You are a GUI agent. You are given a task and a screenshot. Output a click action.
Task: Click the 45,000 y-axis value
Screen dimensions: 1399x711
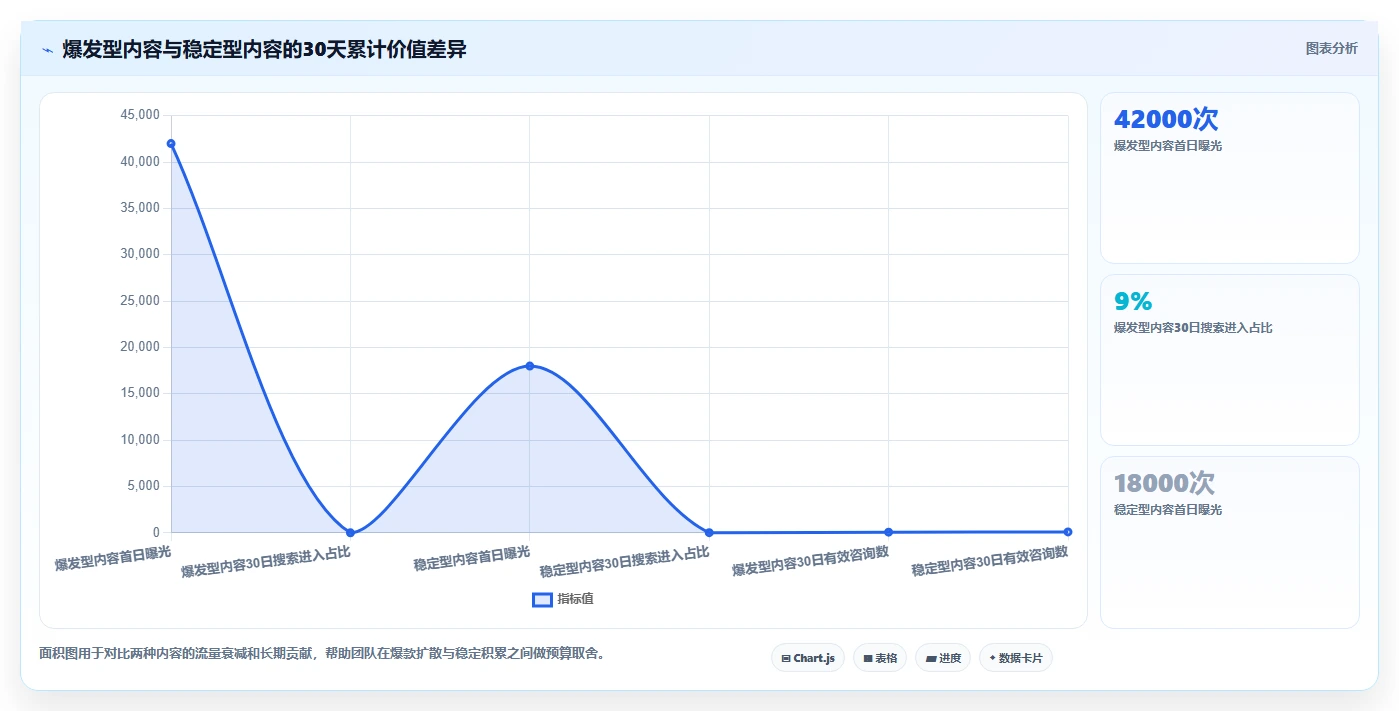[x=139, y=115]
